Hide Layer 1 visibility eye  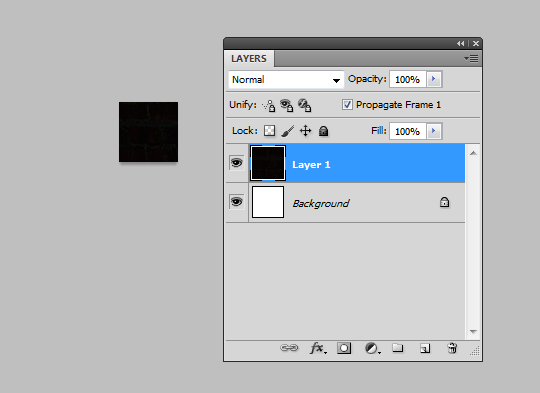pyautogui.click(x=237, y=163)
